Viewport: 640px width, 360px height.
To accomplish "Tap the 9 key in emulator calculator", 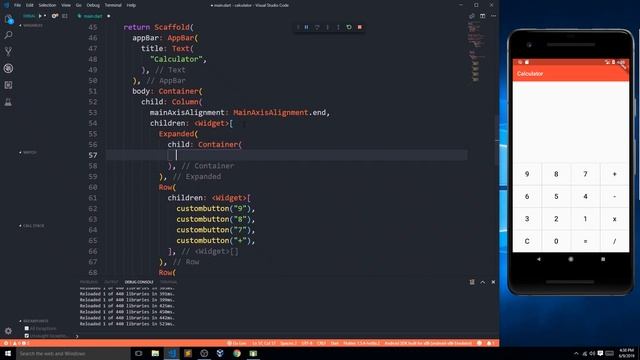I will click(527, 174).
